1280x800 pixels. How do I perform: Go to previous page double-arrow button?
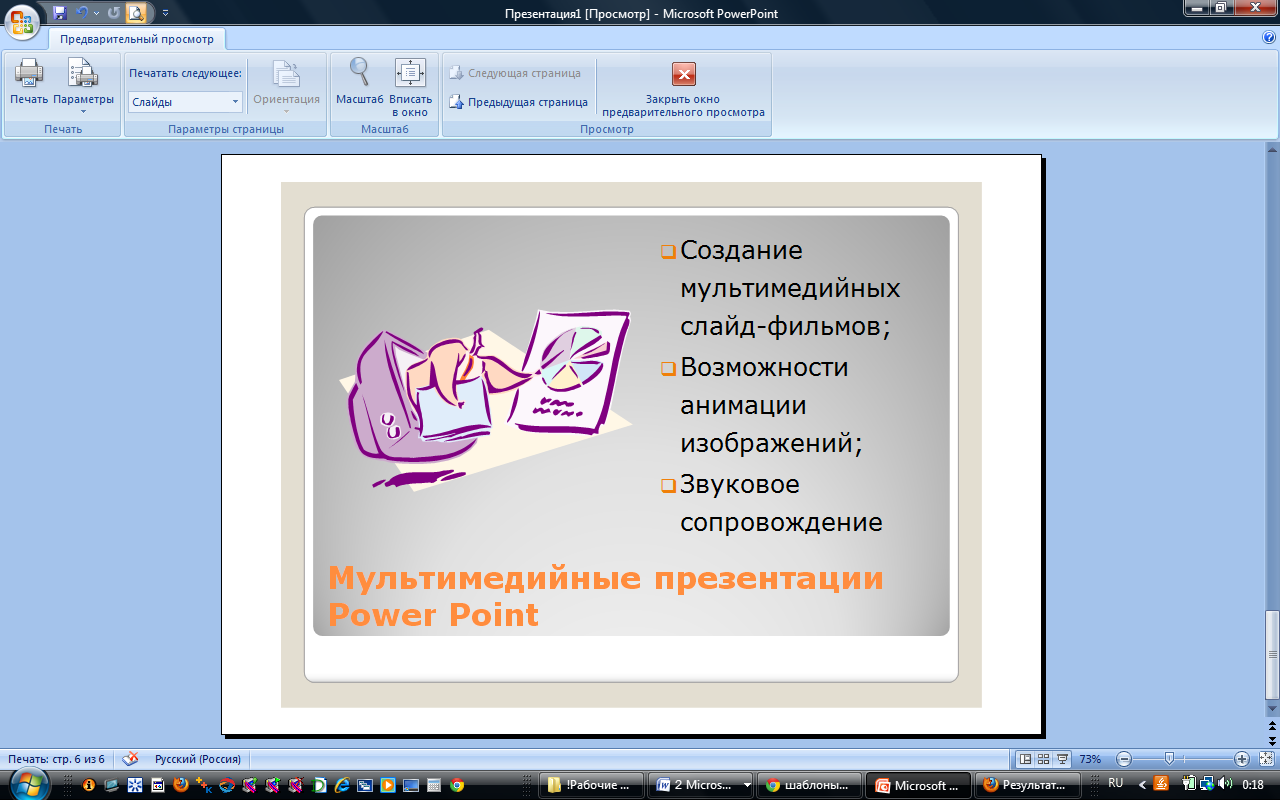pyautogui.click(x=1272, y=724)
